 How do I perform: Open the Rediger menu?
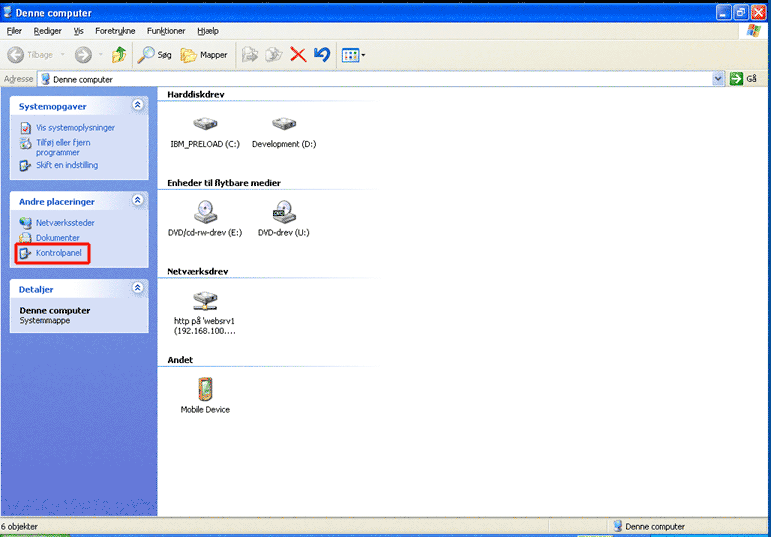[48, 30]
